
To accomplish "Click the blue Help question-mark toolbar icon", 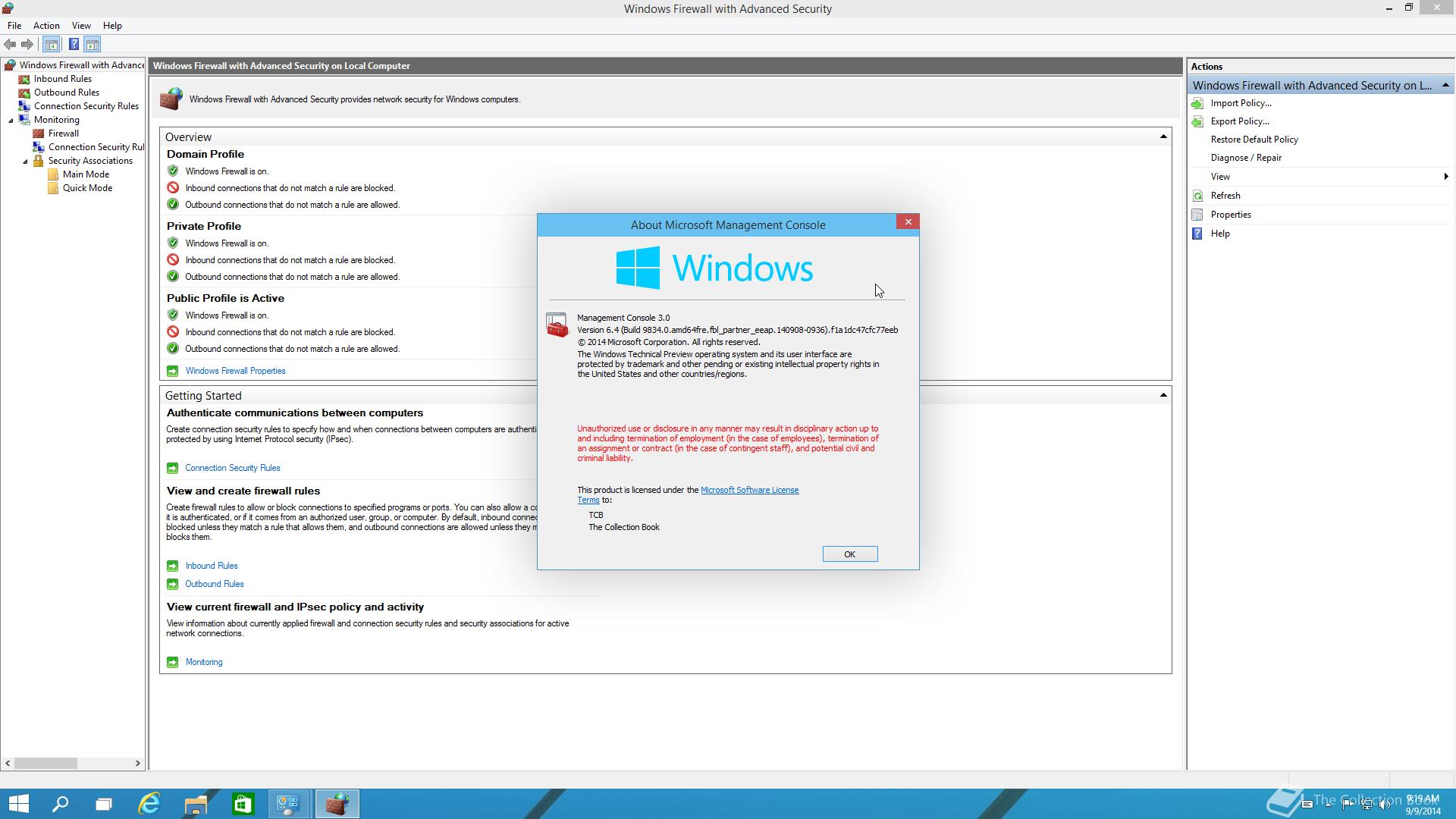I will point(74,44).
